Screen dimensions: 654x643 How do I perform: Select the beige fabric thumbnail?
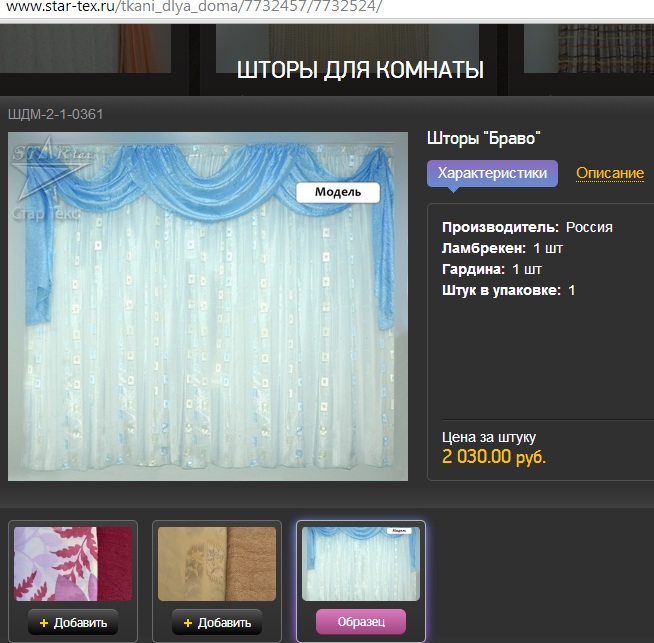tap(217, 564)
